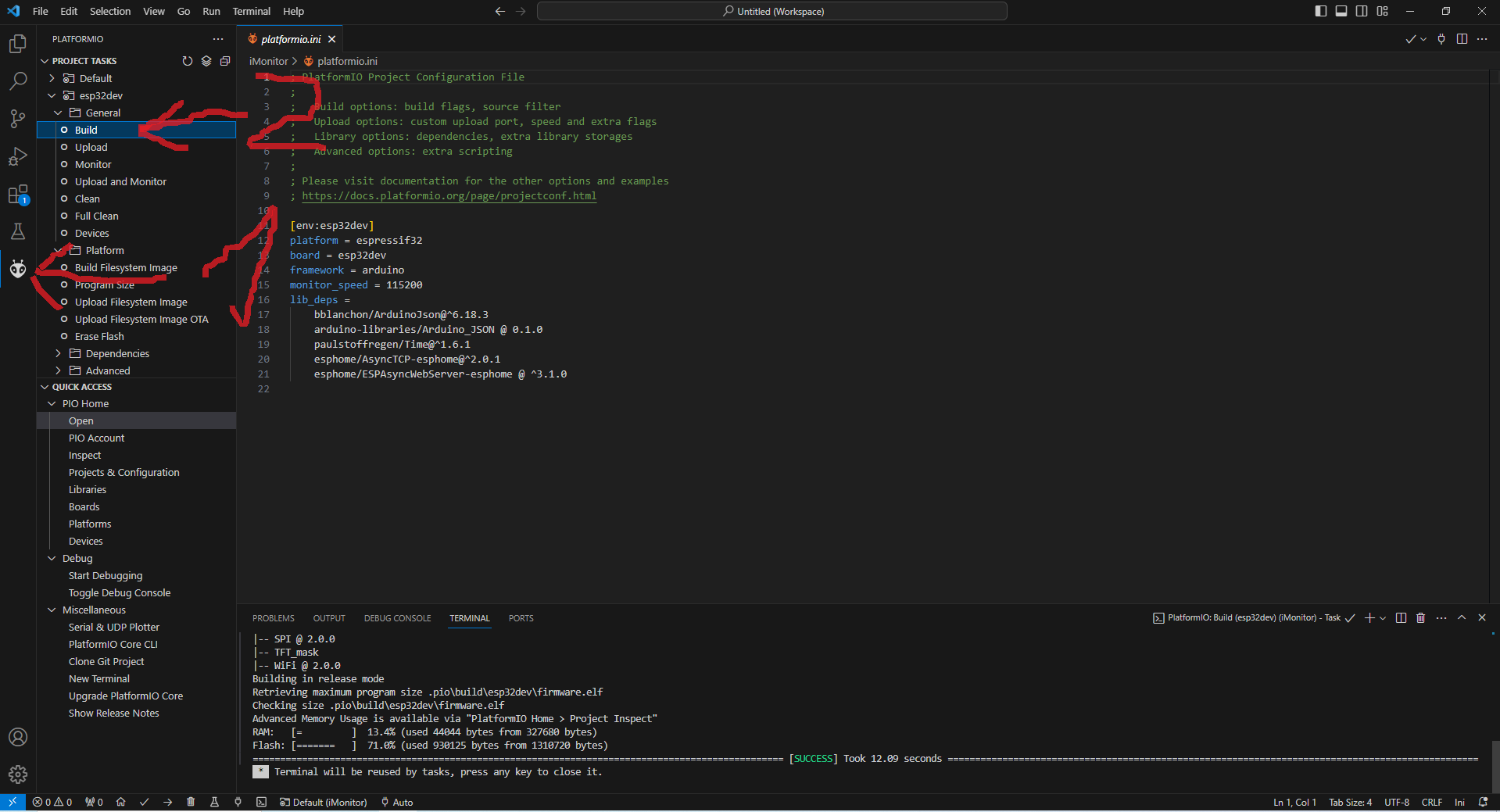Maximize the terminal panel size

click(1462, 618)
